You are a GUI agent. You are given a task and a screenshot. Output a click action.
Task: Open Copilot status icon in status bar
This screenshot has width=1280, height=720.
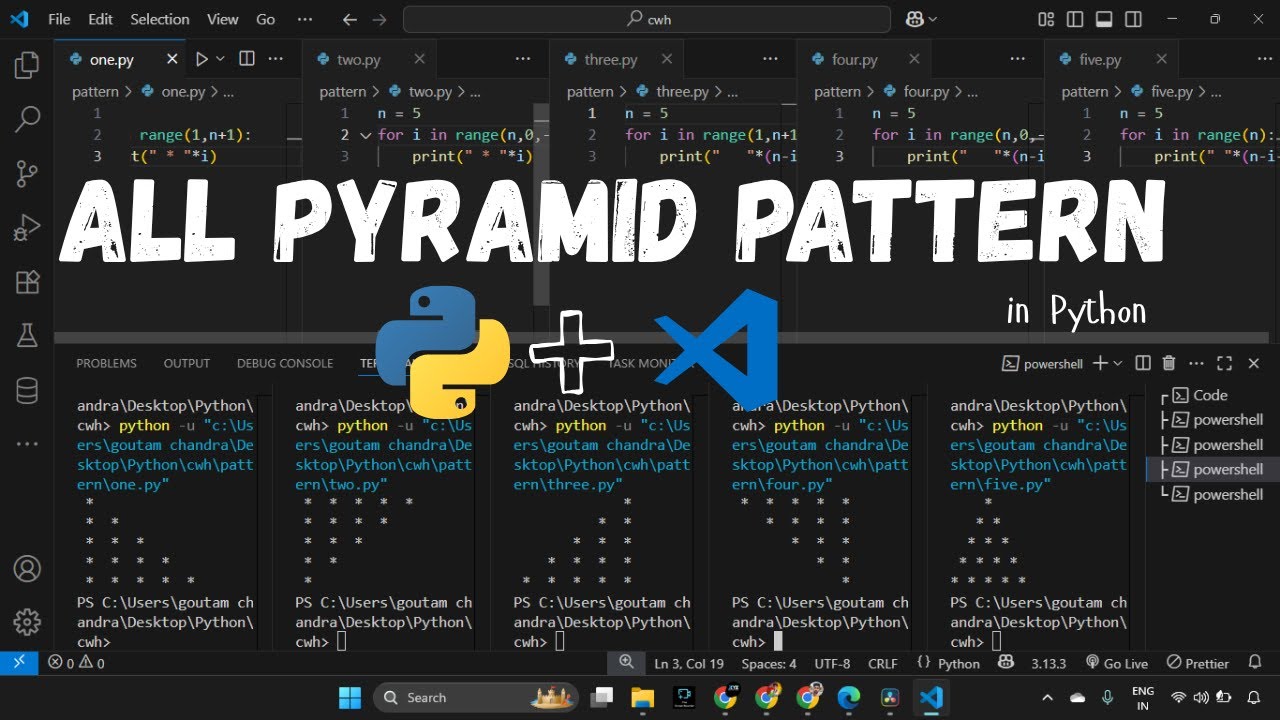1006,663
